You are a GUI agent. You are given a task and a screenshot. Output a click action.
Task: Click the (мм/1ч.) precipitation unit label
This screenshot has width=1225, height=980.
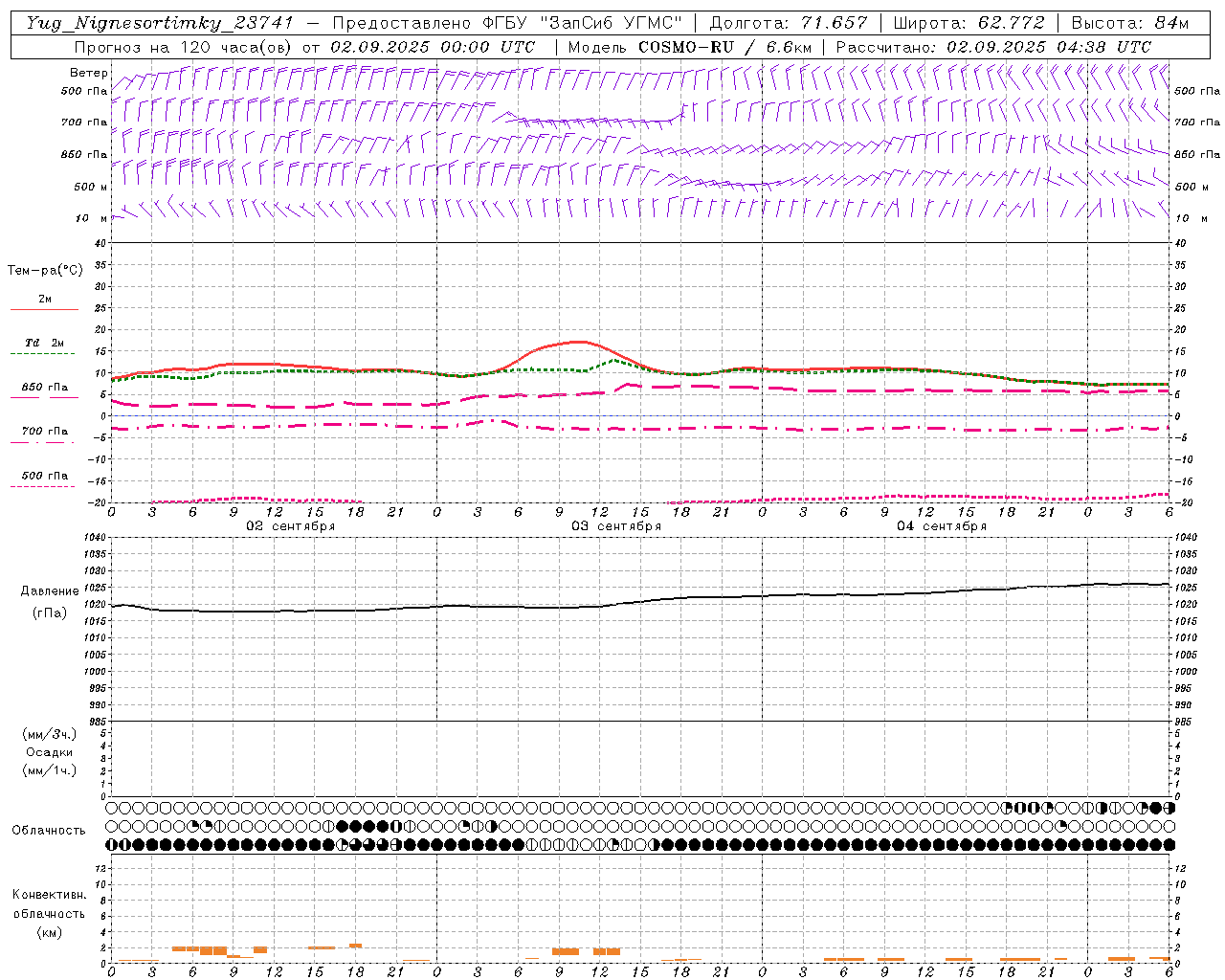[x=50, y=770]
